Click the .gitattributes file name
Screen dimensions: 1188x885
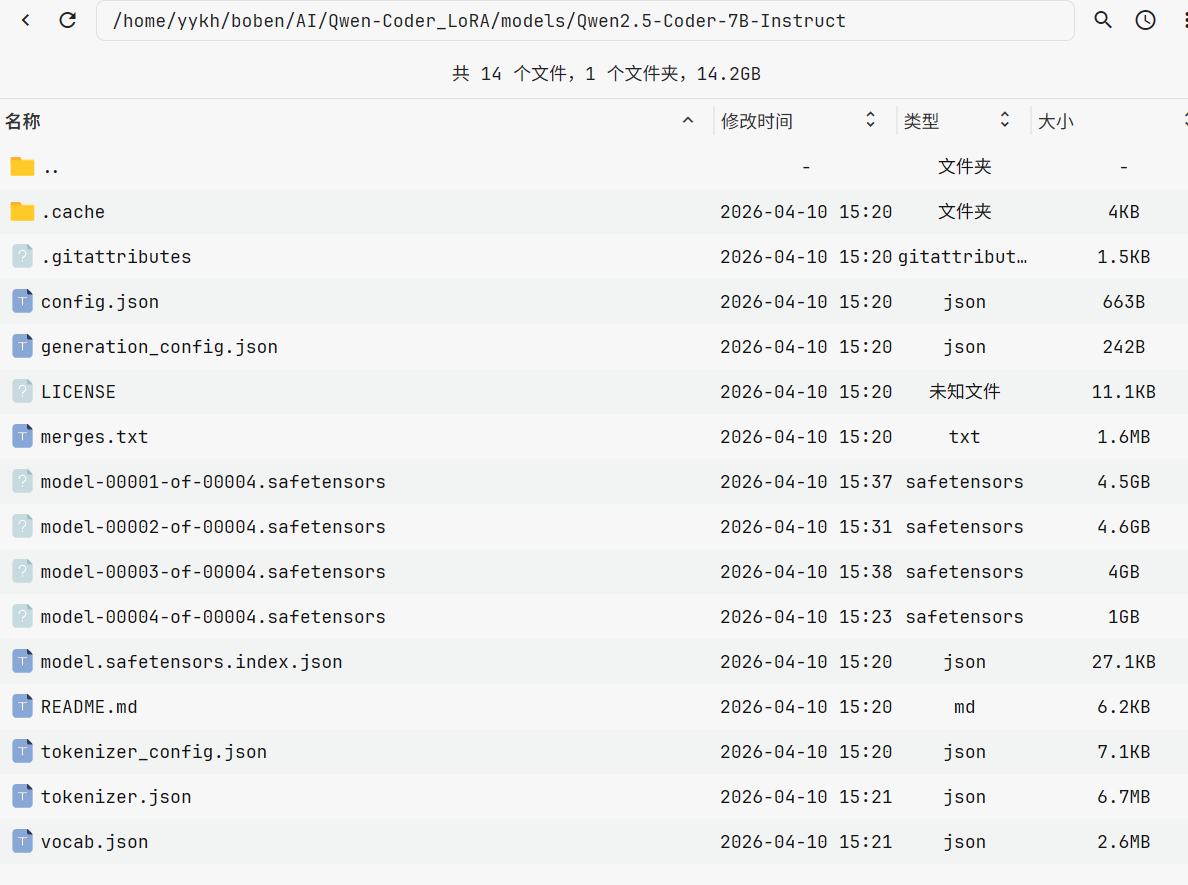(x=116, y=257)
